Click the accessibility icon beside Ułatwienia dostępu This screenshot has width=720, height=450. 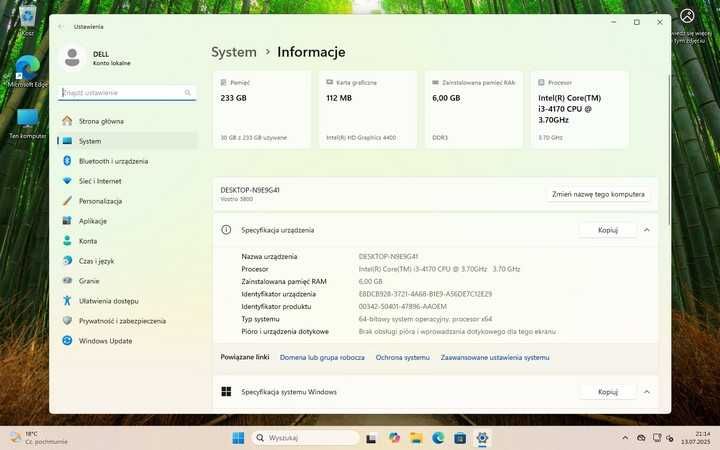[x=67, y=300]
